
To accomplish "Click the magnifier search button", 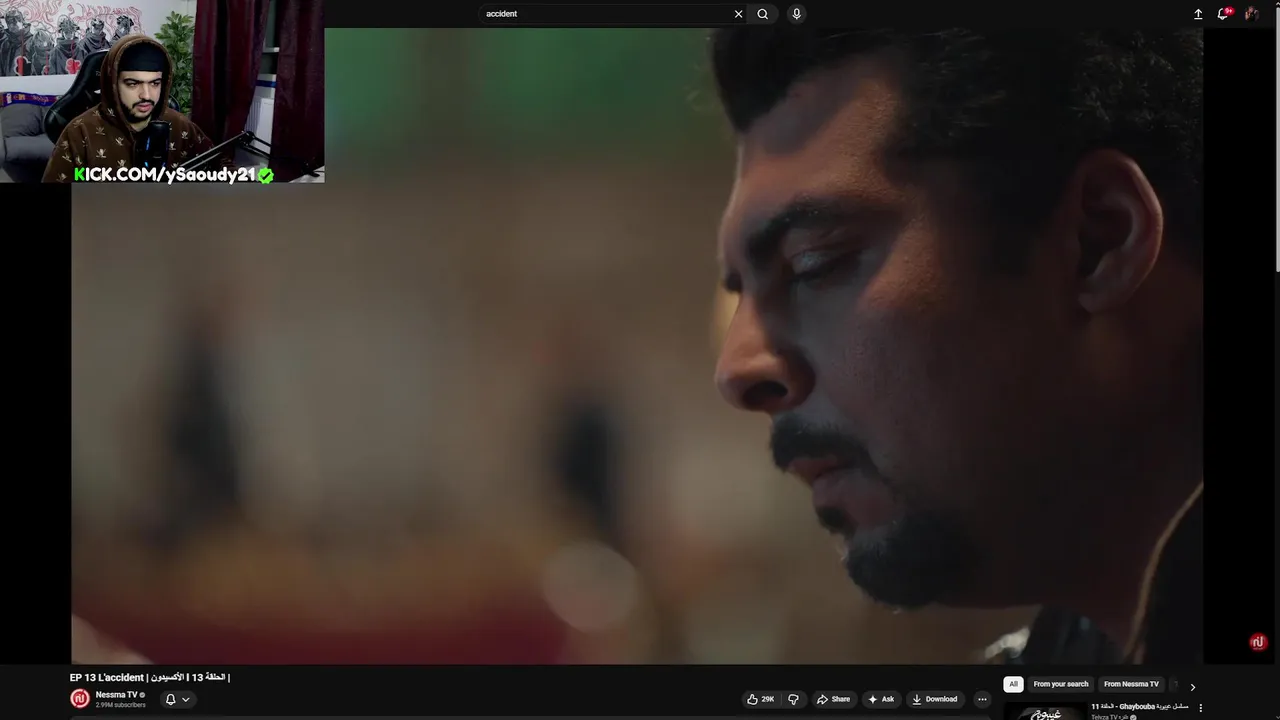I will coord(763,14).
